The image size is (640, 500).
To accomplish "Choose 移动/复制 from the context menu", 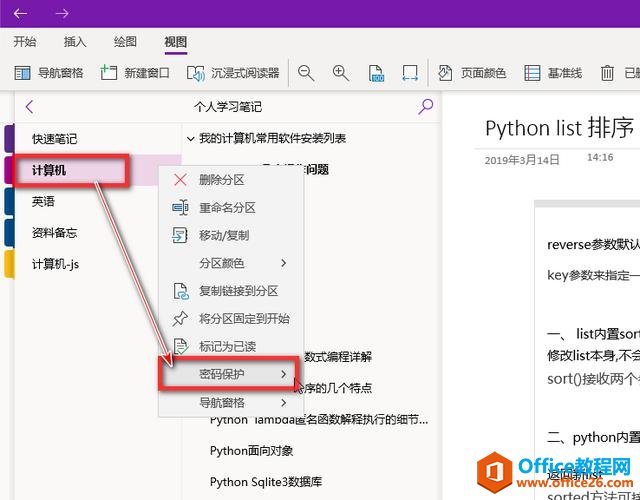I will (231, 236).
